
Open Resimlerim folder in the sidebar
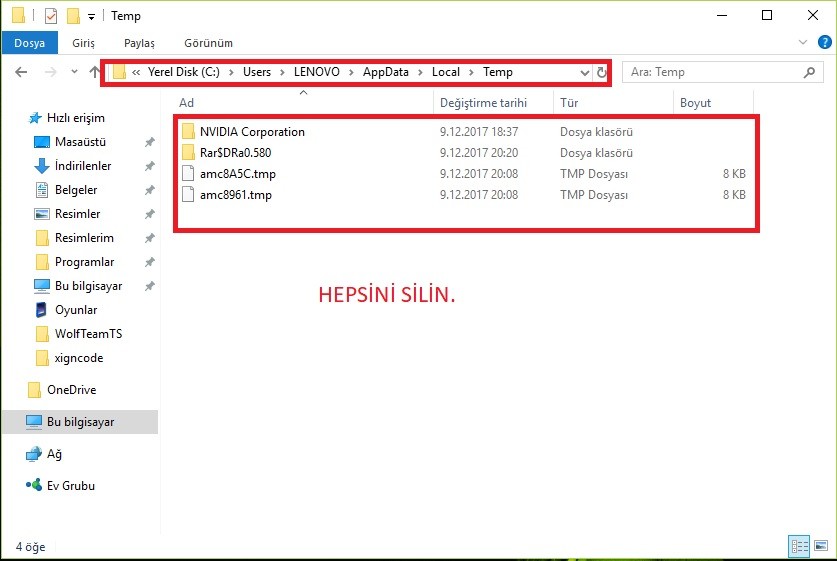(84, 238)
